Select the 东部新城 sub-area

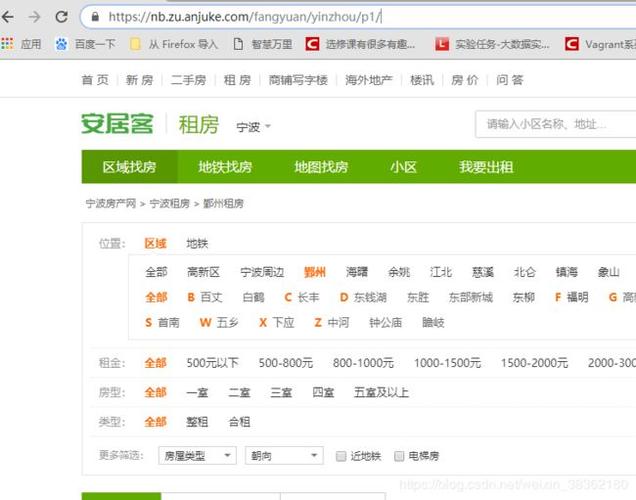pos(471,297)
